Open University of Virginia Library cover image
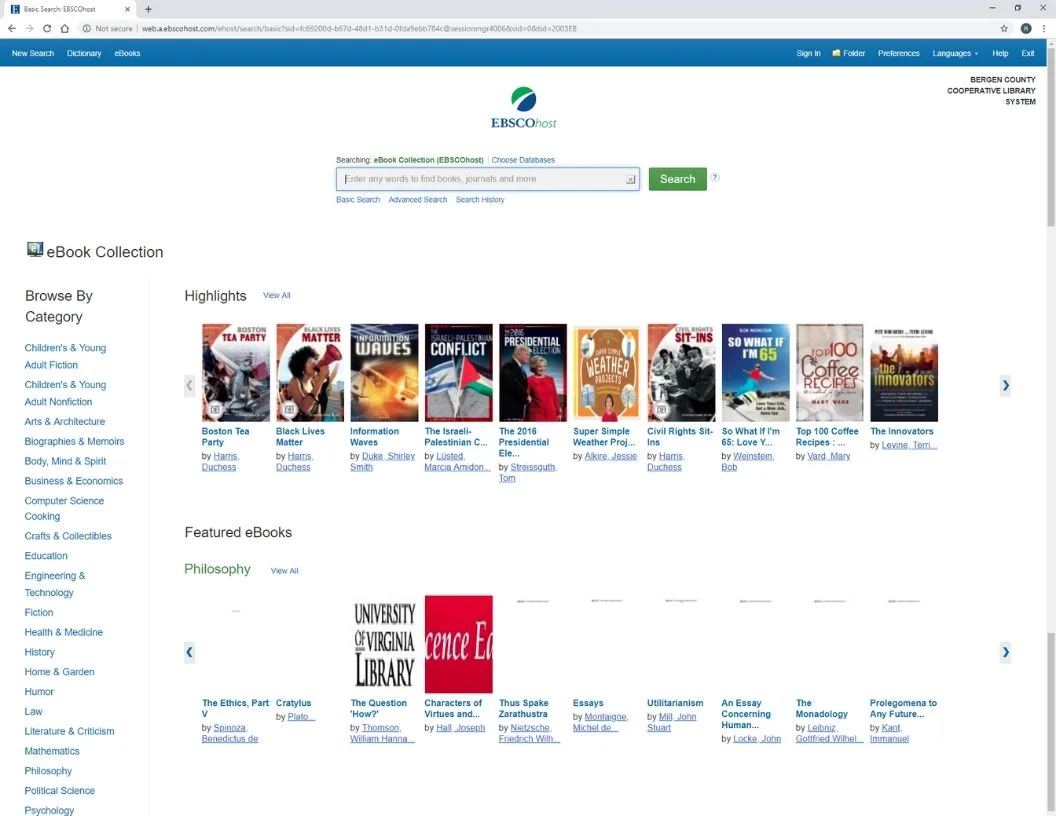Viewport: 1056px width, 816px height. tap(385, 644)
